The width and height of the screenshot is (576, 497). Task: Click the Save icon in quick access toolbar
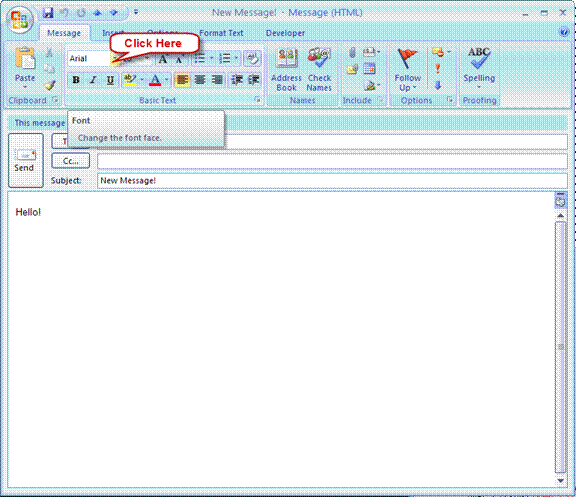point(48,13)
